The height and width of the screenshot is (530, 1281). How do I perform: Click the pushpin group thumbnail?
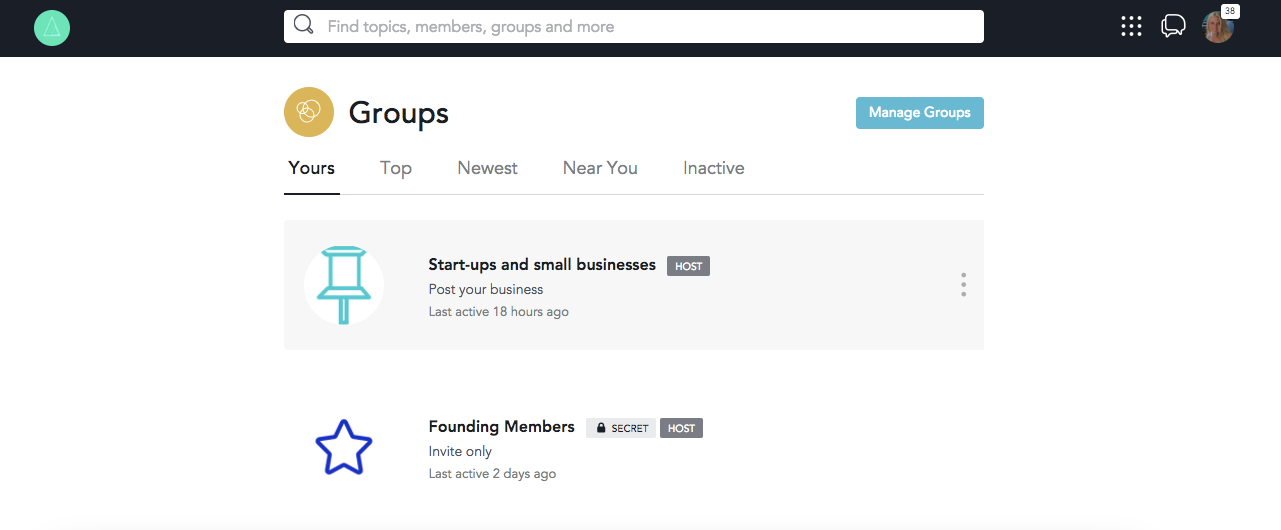pyautogui.click(x=343, y=285)
